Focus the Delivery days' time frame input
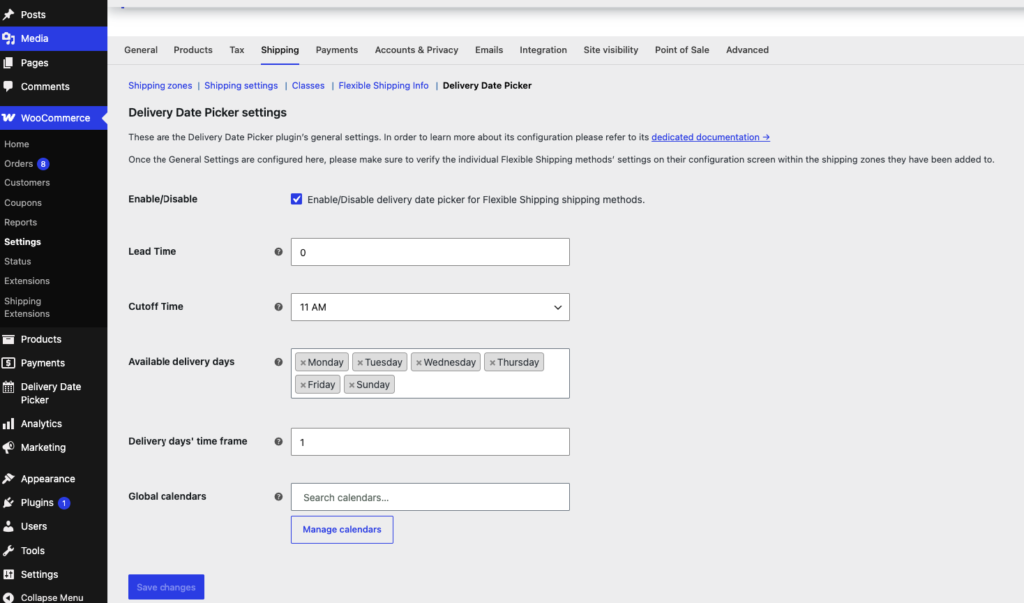 click(430, 442)
